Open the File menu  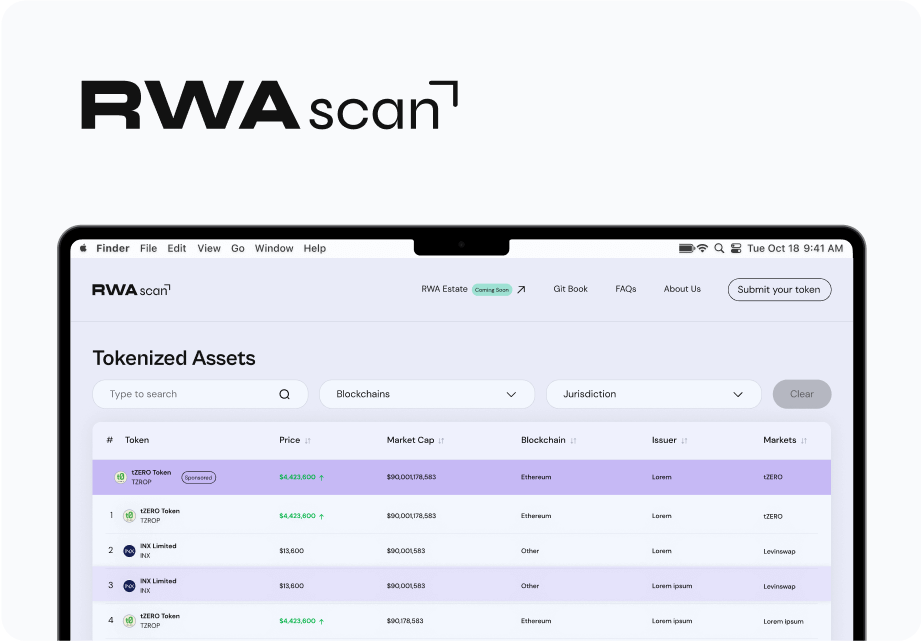coord(149,249)
